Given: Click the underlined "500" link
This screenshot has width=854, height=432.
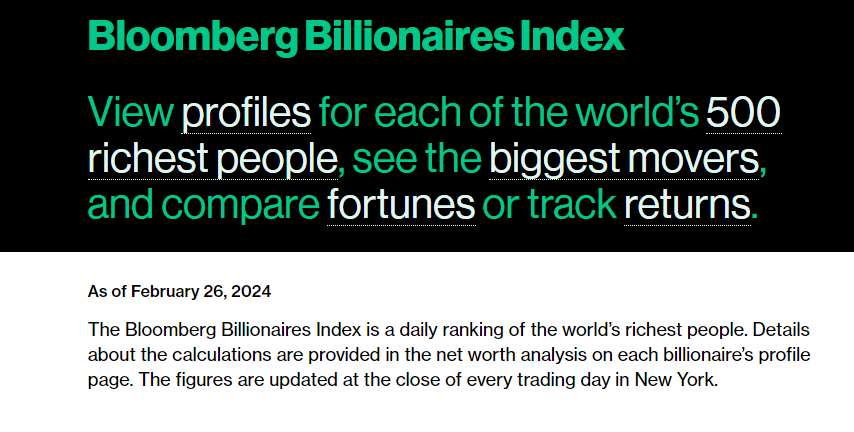Looking at the screenshot, I should tap(743, 113).
